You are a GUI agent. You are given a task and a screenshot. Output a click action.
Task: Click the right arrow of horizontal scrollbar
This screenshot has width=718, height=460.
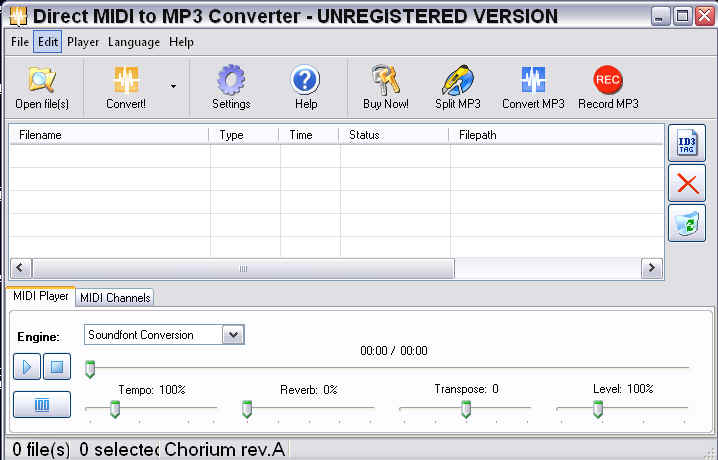(x=652, y=268)
